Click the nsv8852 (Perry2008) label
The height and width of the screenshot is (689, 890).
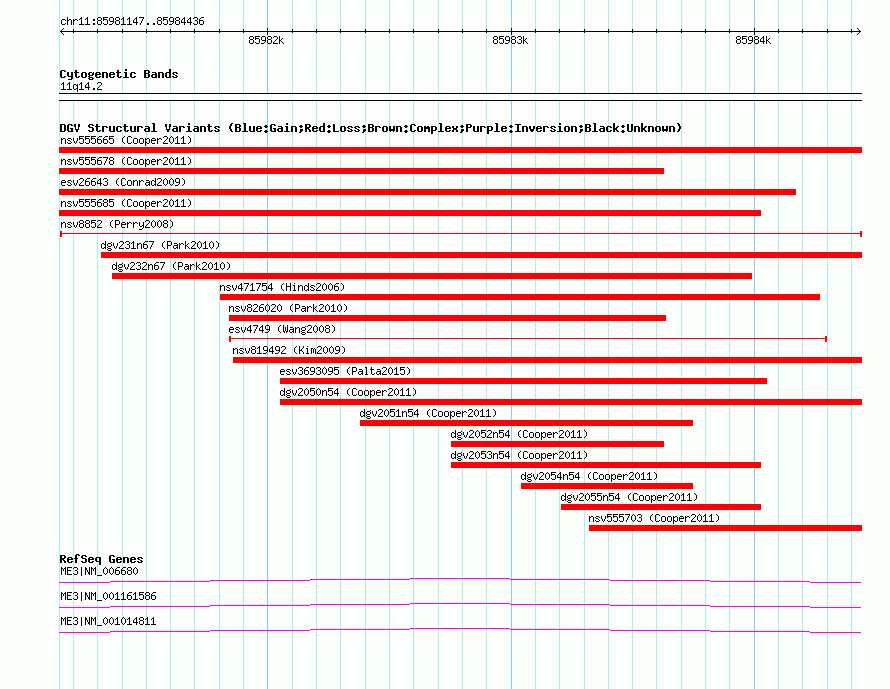pyautogui.click(x=117, y=224)
